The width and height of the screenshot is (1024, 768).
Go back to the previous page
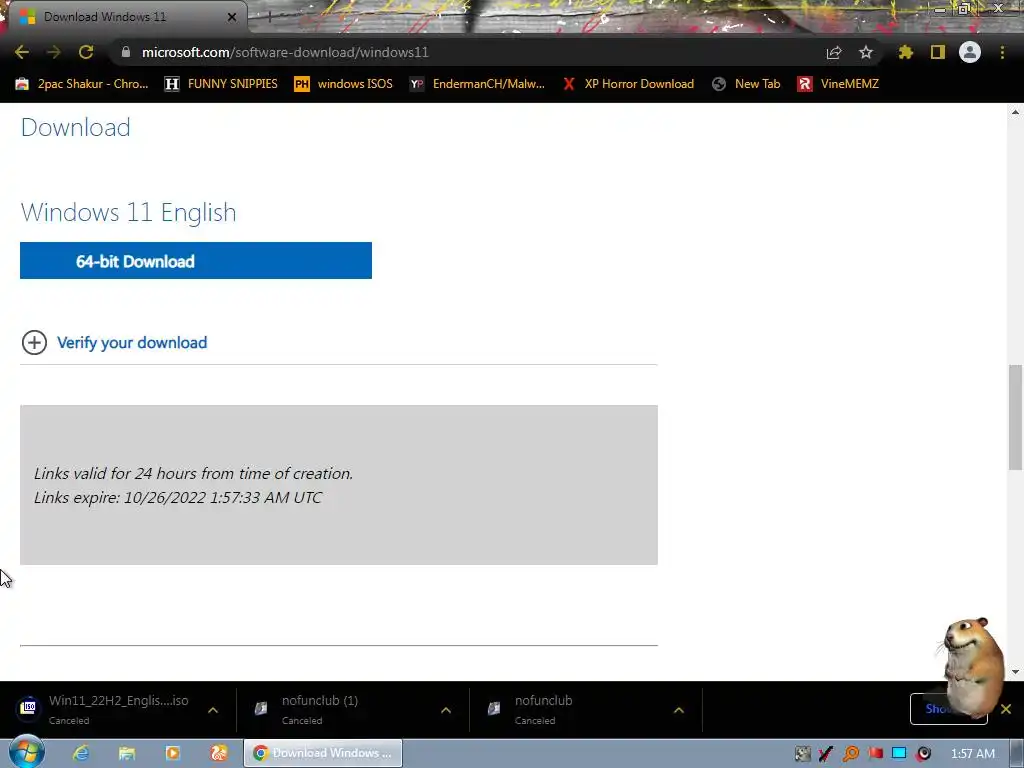(22, 52)
